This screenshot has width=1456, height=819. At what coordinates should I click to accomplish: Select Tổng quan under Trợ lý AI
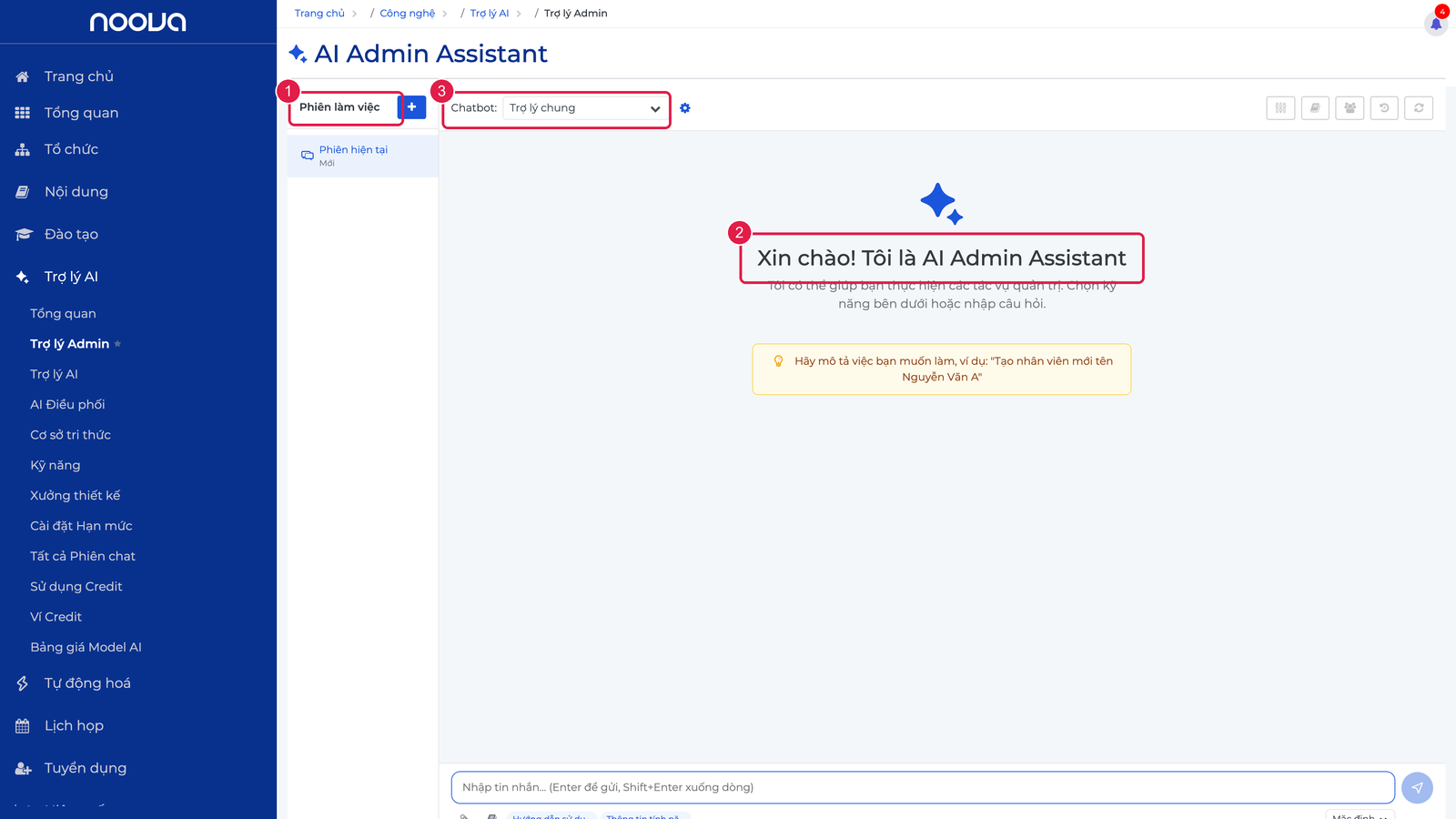pyautogui.click(x=63, y=314)
